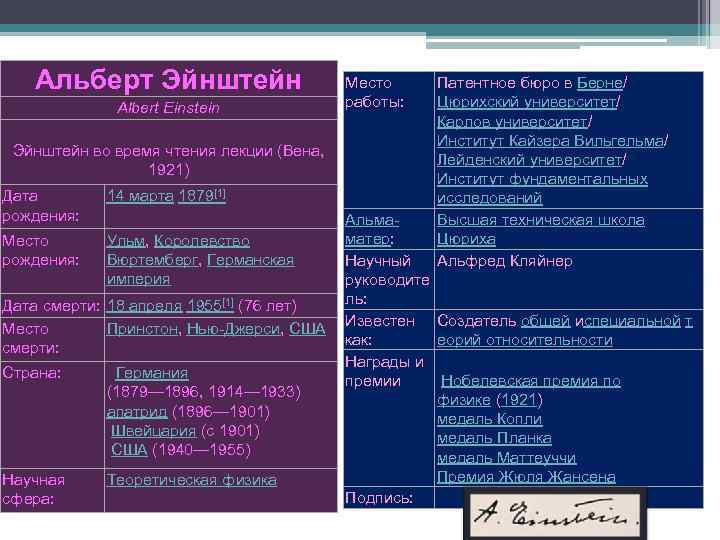Click the year '1955' link
This screenshot has width=720, height=540.
pyautogui.click(x=205, y=306)
